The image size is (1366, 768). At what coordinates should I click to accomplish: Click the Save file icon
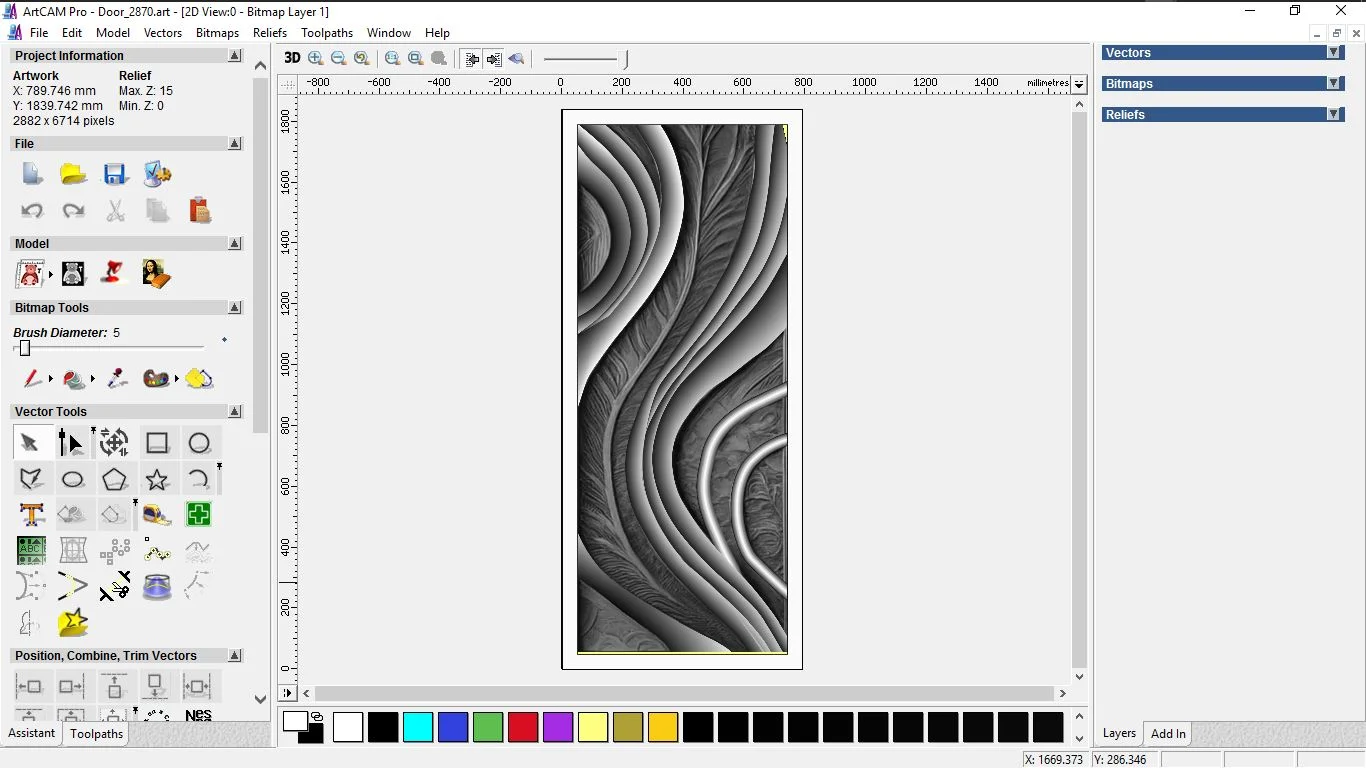coord(115,174)
